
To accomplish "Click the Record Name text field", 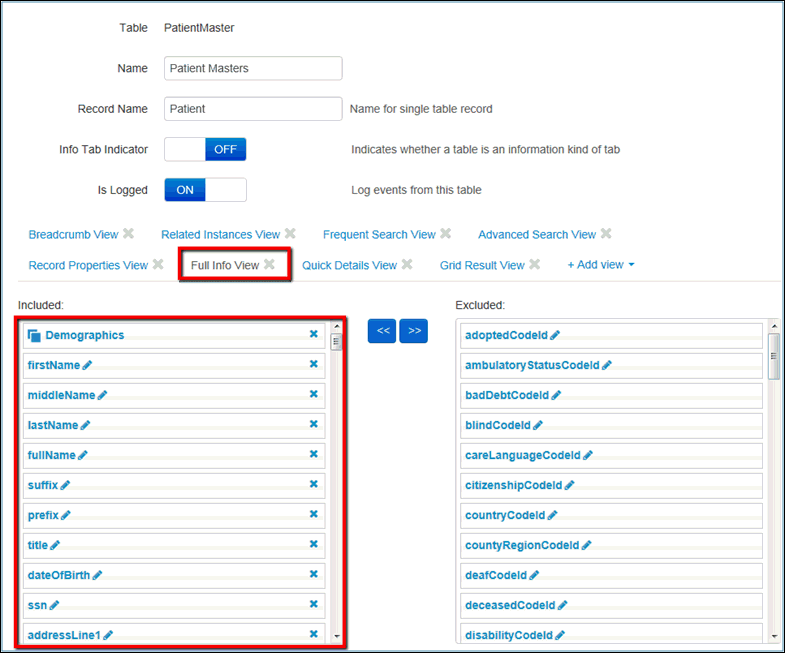I will [253, 109].
